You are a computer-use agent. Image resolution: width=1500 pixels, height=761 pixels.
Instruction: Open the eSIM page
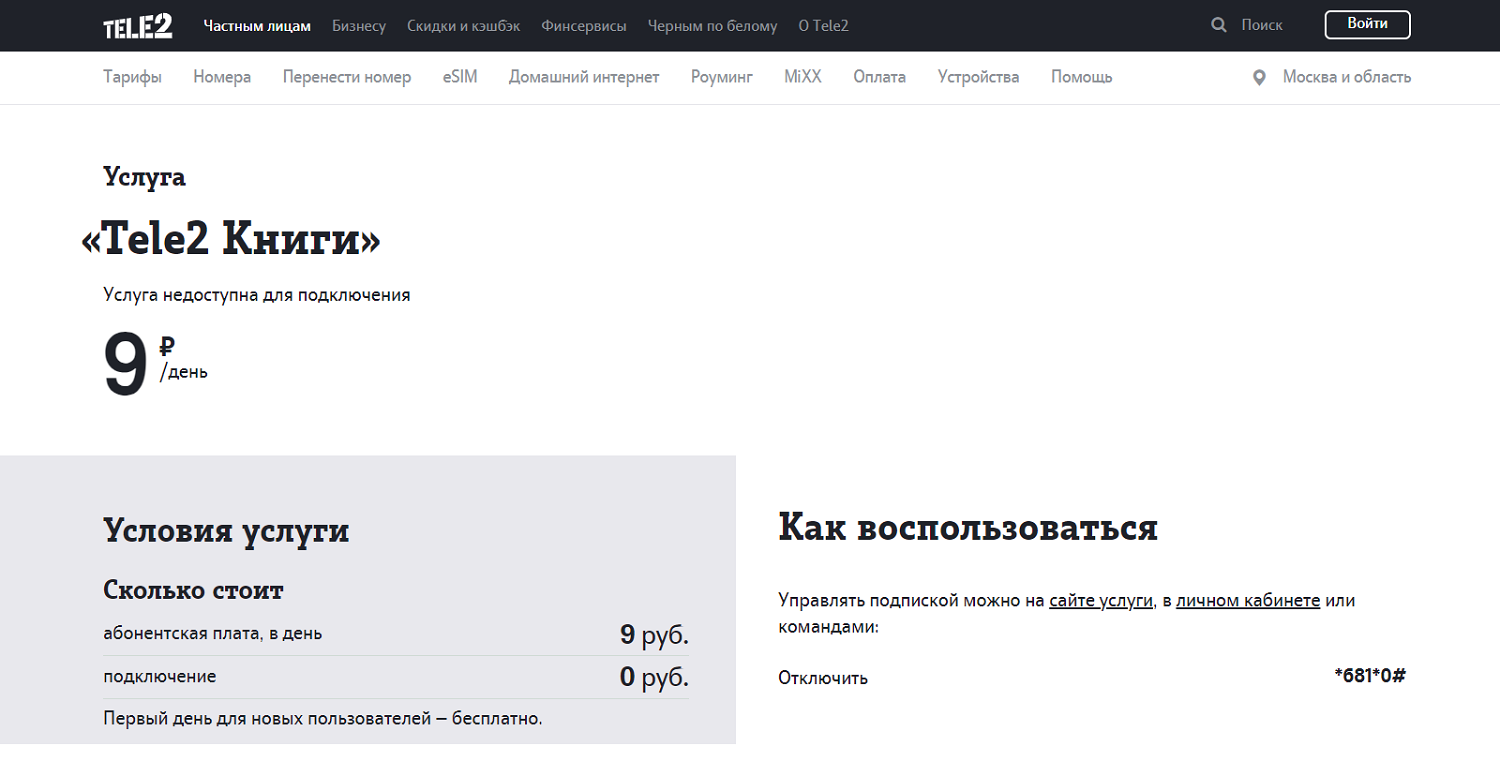(460, 77)
